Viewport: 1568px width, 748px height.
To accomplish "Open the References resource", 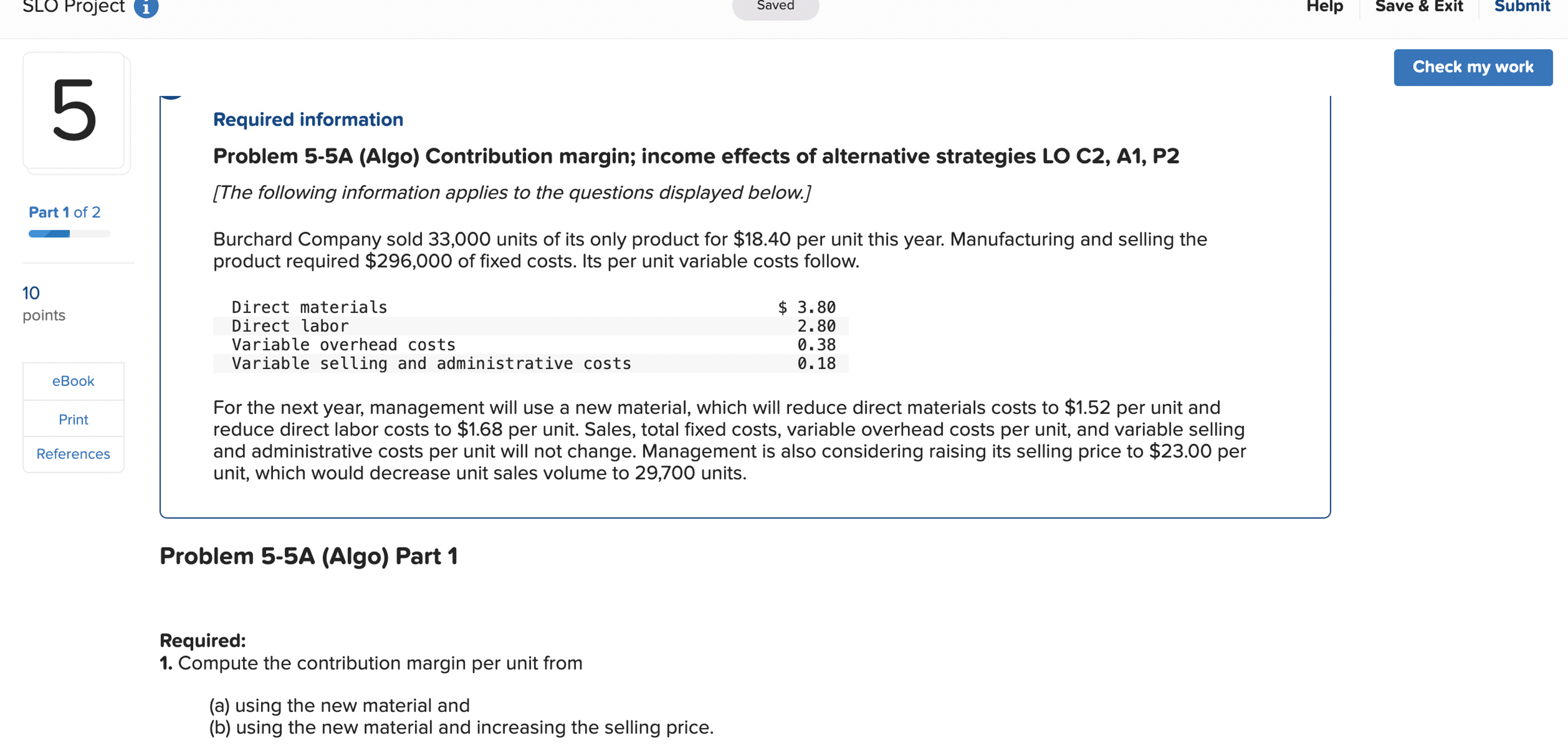I will point(73,453).
